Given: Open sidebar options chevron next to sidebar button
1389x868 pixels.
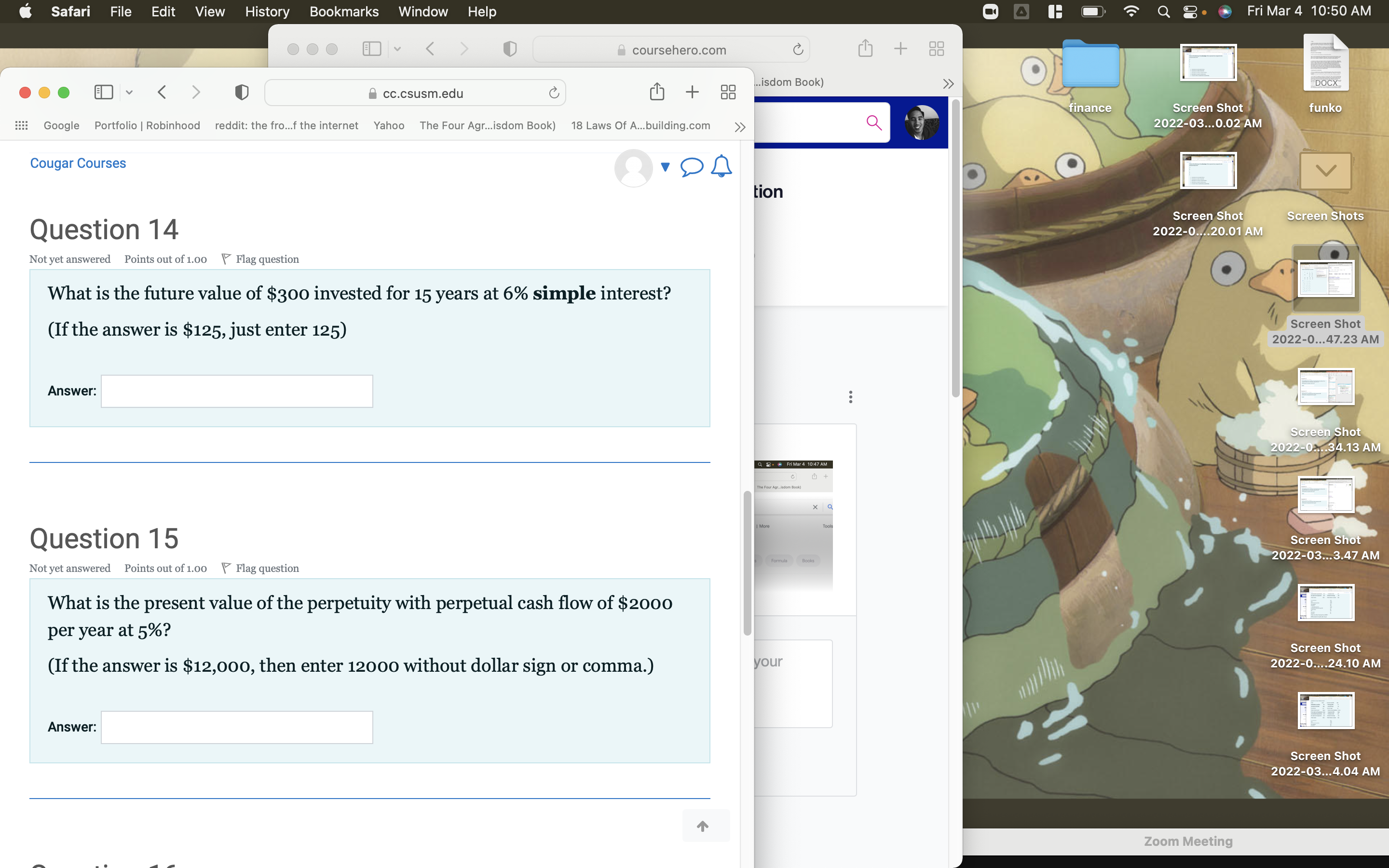Looking at the screenshot, I should pos(129,93).
